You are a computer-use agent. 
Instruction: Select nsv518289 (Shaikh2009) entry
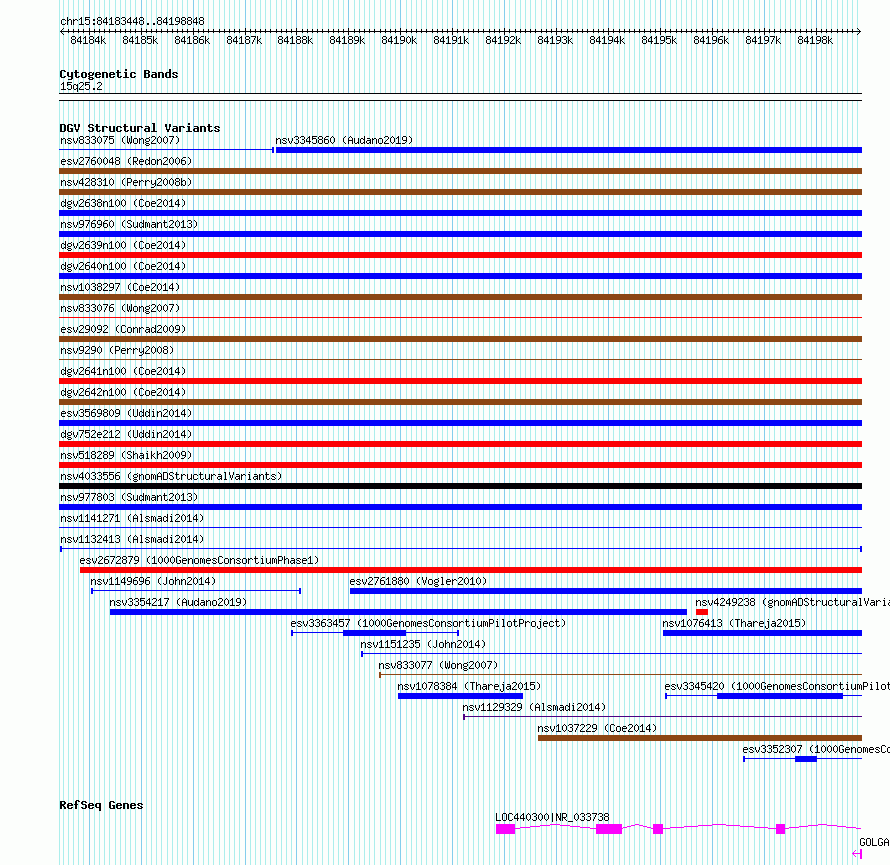click(x=126, y=455)
